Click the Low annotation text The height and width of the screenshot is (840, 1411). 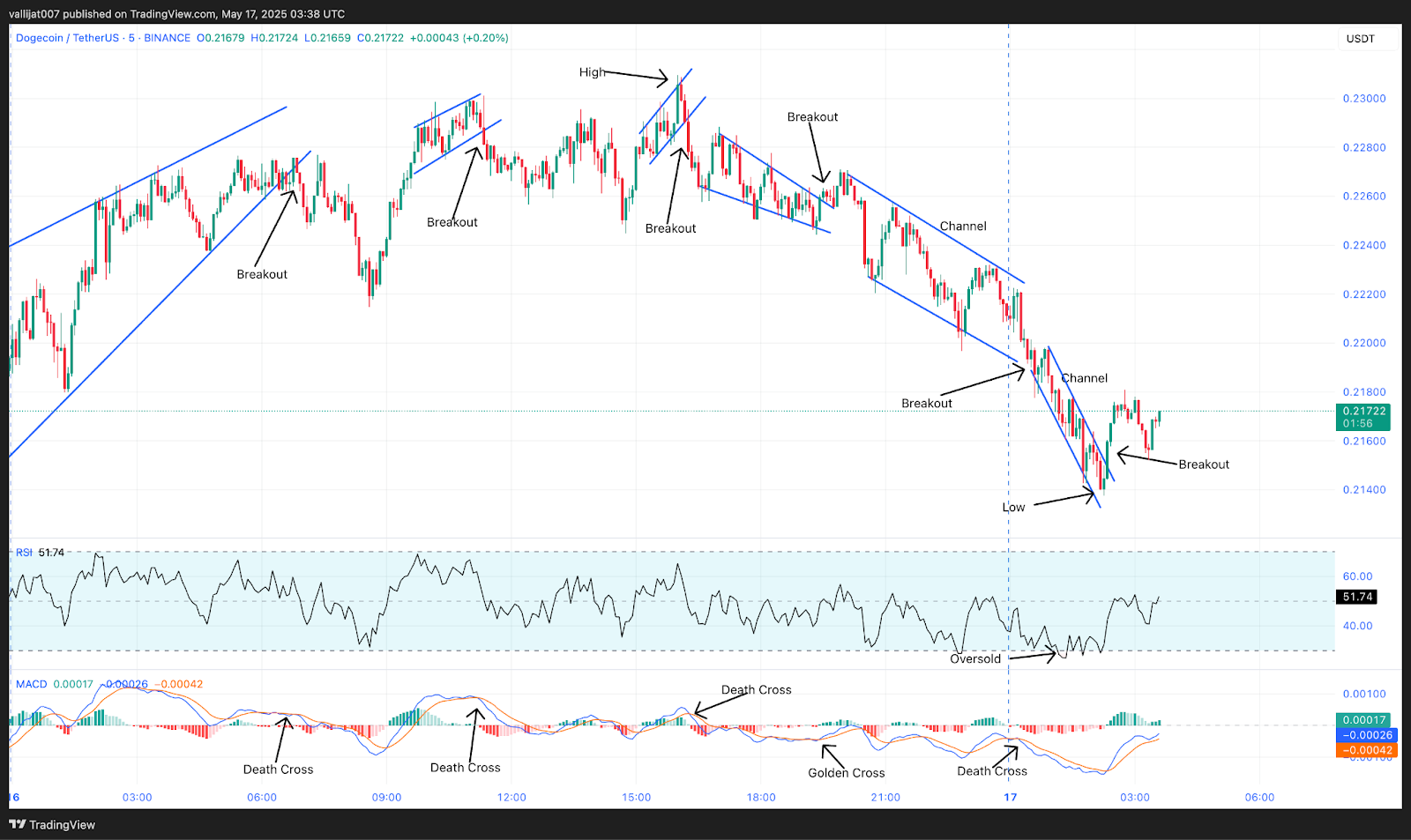click(x=1013, y=508)
